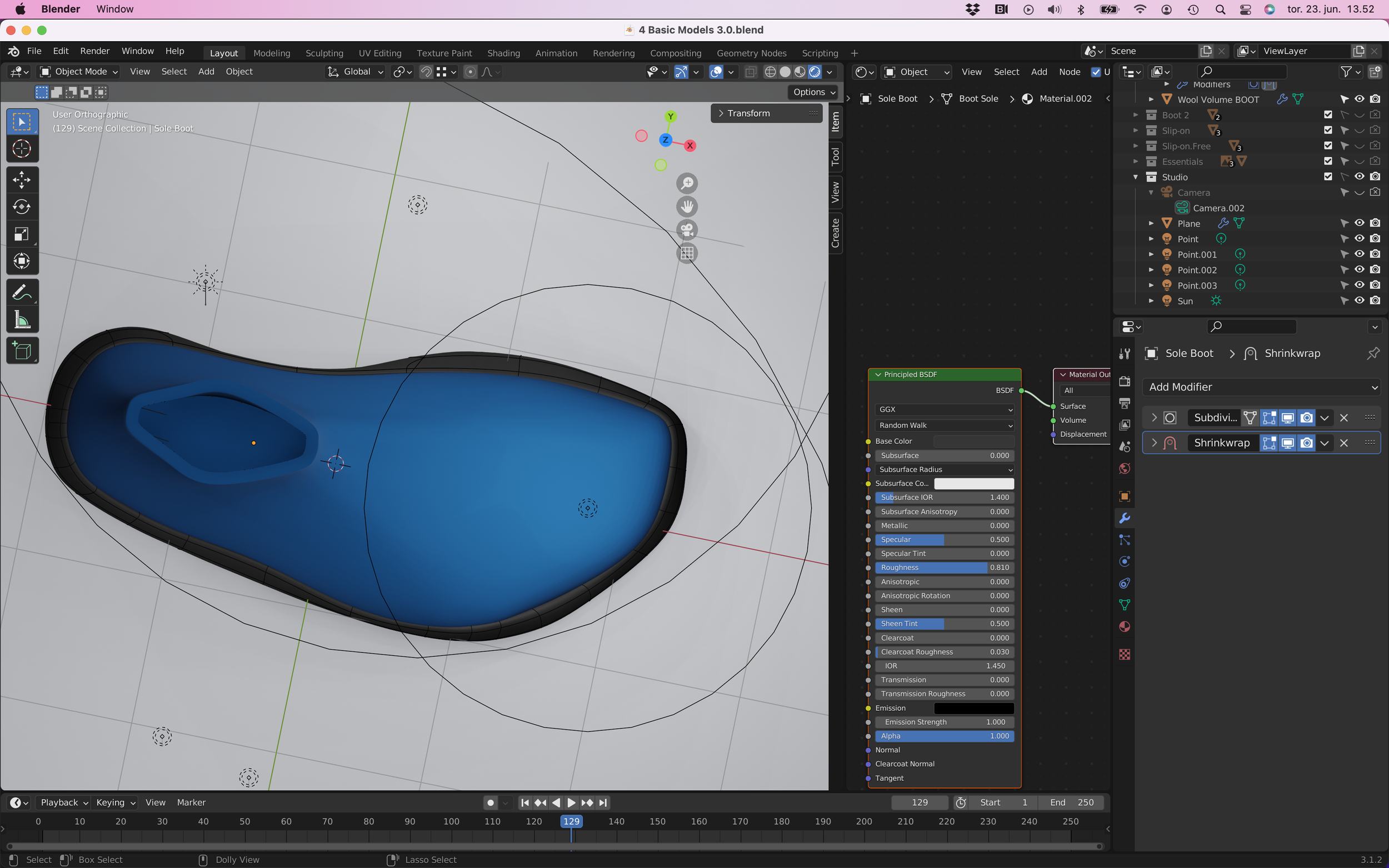Uncheck the Essentials collection checkbox

click(x=1328, y=161)
